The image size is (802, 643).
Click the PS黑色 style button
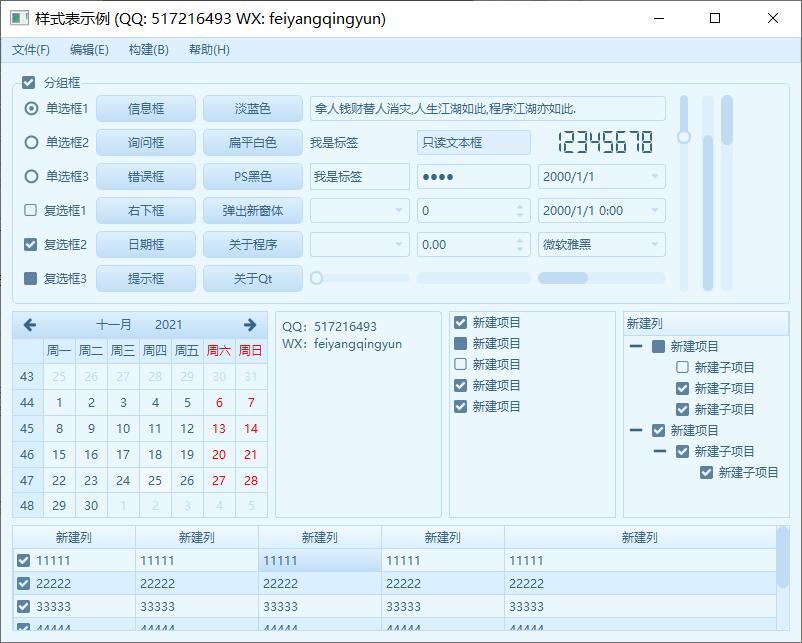[x=252, y=177]
